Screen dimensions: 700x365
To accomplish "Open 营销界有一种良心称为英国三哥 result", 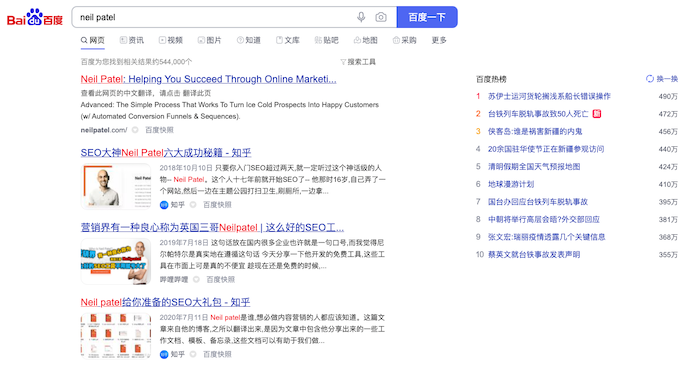I will [x=212, y=228].
